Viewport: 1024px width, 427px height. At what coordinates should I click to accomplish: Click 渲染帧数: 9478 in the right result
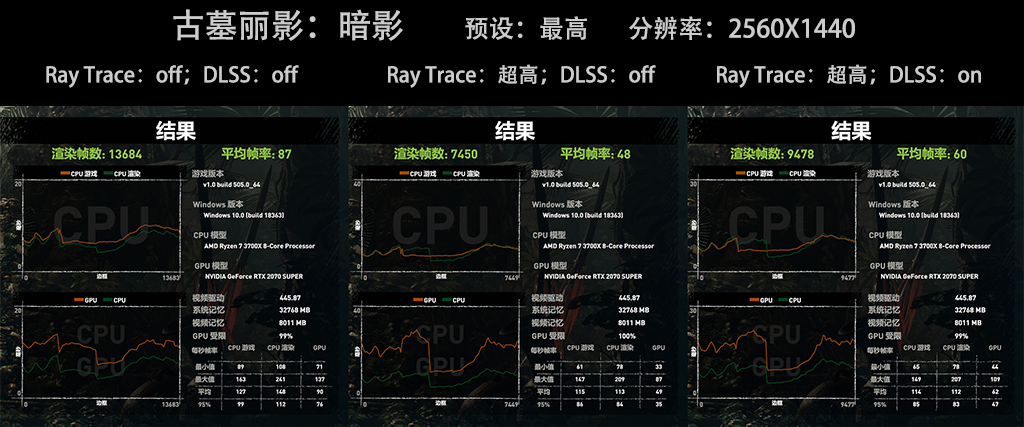[x=772, y=154]
